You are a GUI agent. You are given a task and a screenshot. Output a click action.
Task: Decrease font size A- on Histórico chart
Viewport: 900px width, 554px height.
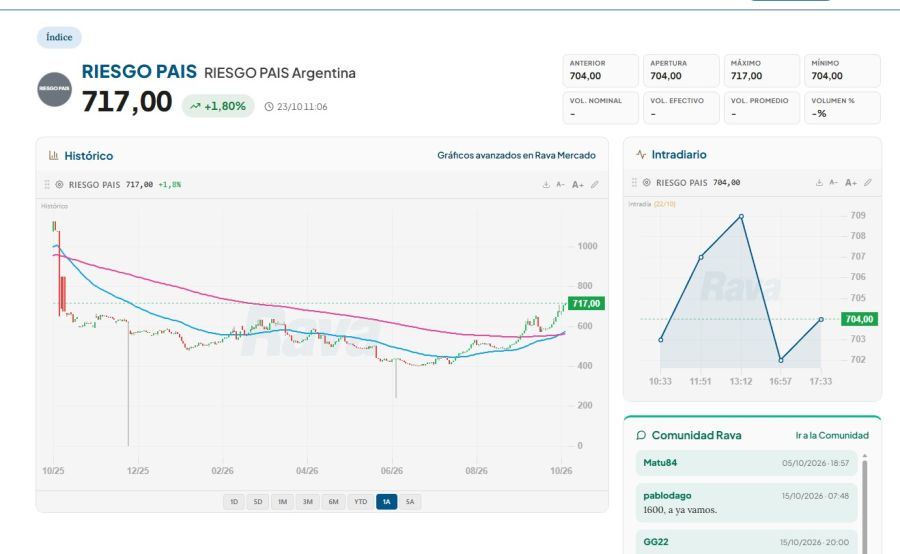click(561, 184)
